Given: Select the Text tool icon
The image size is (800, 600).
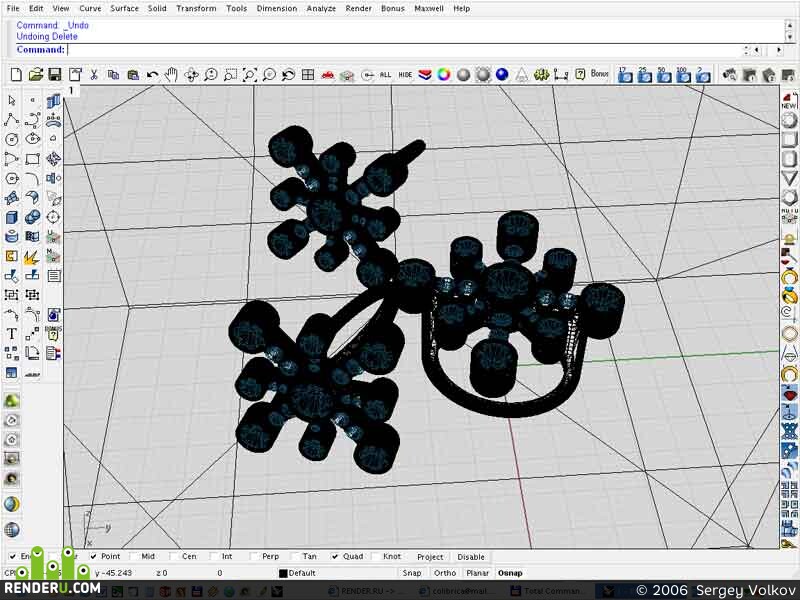Looking at the screenshot, I should 11,334.
